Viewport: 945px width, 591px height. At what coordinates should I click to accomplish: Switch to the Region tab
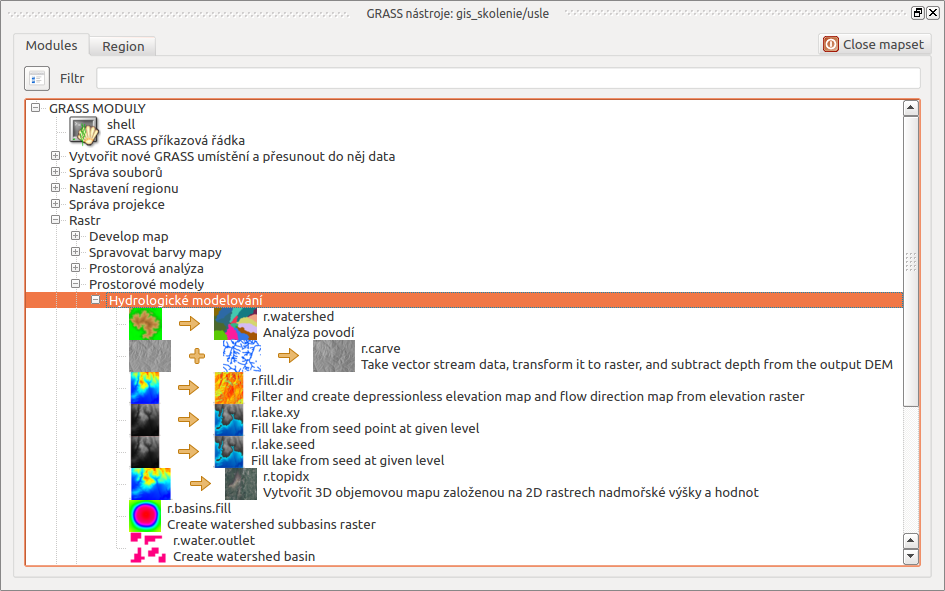pos(123,46)
